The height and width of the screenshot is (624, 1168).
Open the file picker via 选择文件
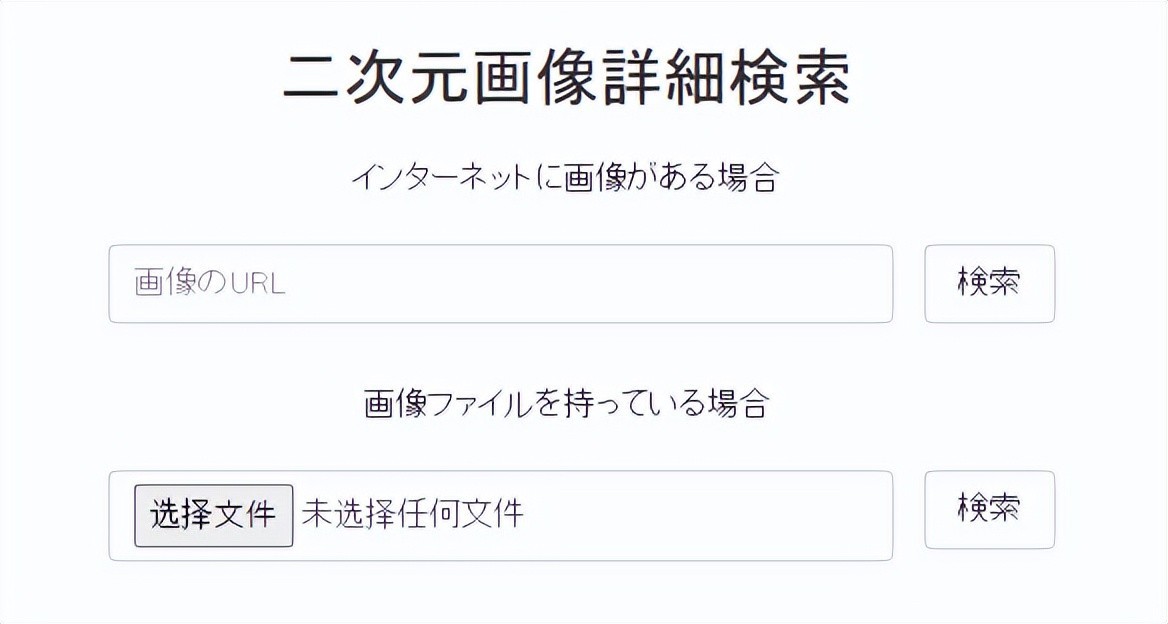point(213,515)
